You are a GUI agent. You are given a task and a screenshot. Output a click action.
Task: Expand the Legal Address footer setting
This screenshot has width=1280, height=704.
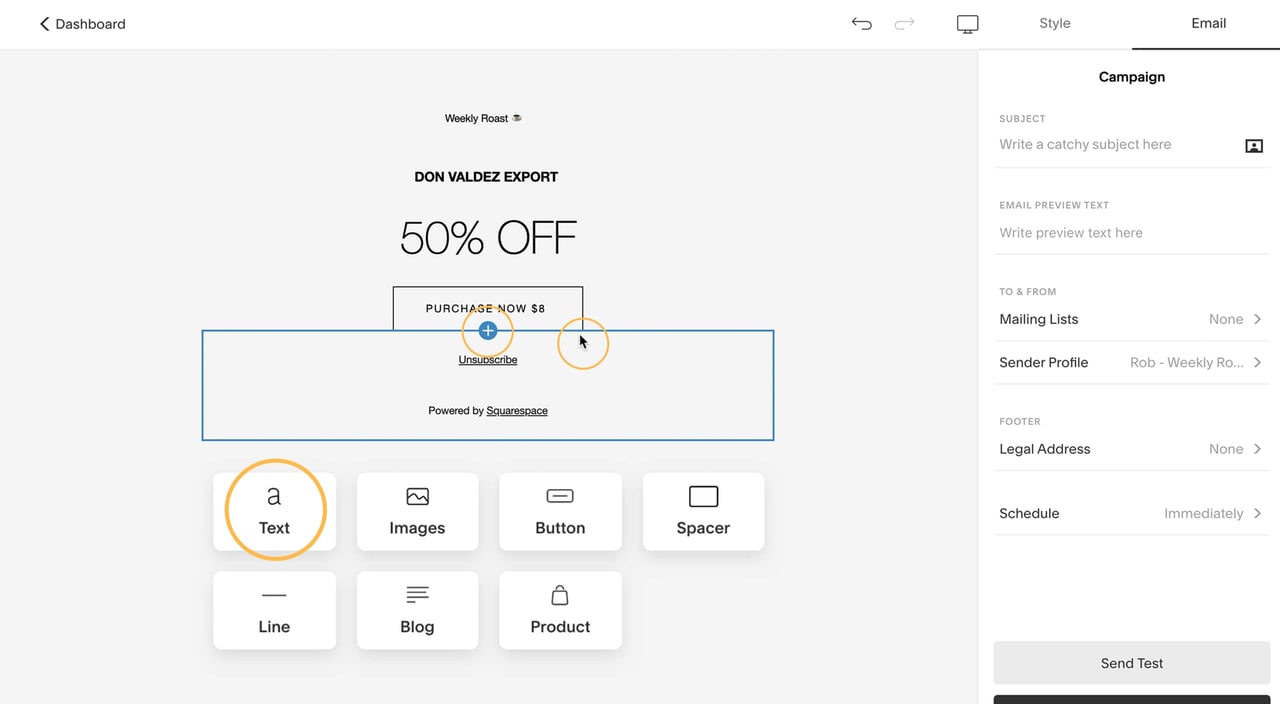[x=1131, y=448]
